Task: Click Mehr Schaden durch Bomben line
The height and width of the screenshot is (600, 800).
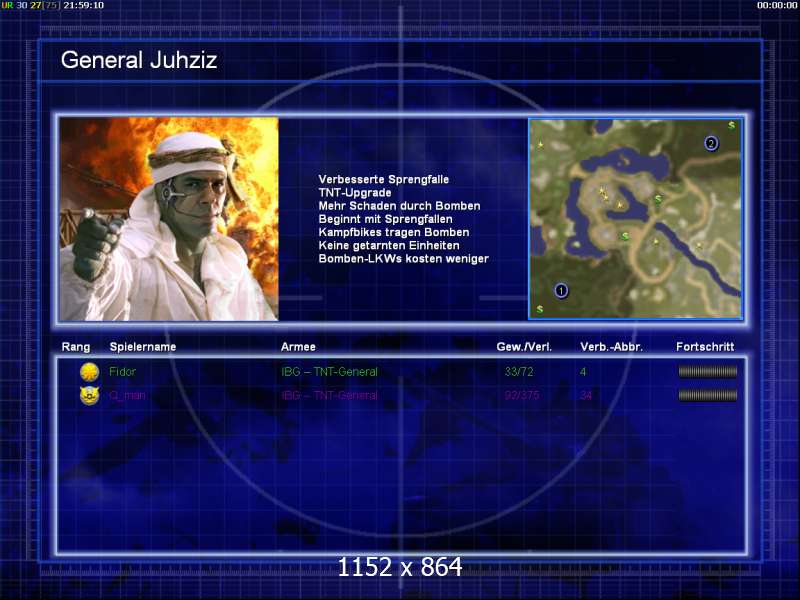Action: tap(399, 206)
